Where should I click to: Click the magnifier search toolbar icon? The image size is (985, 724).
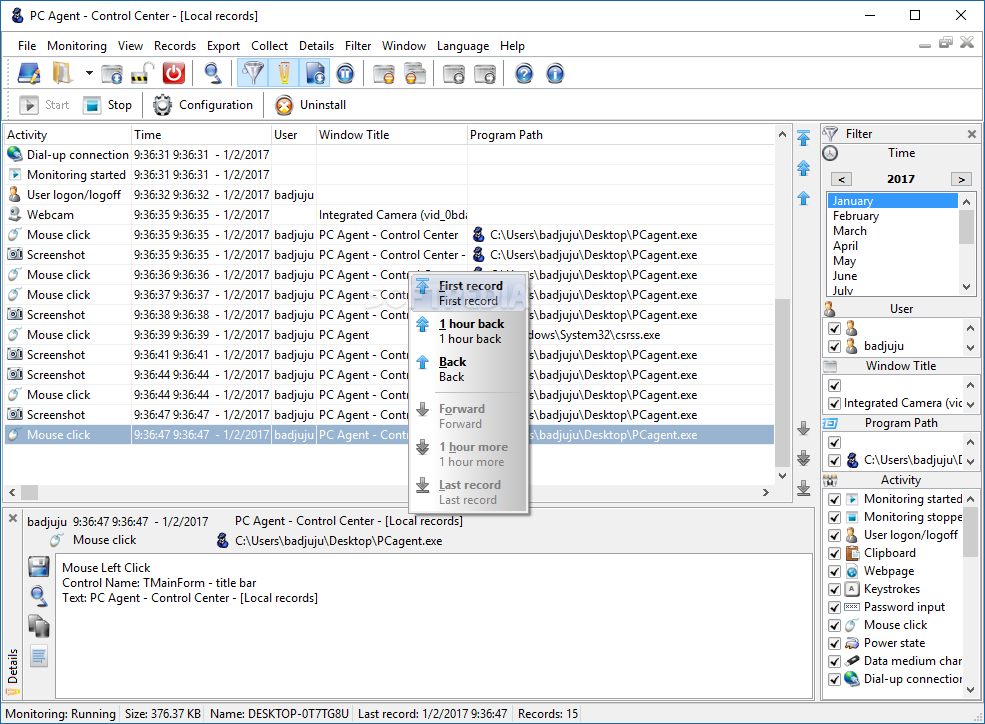(213, 73)
